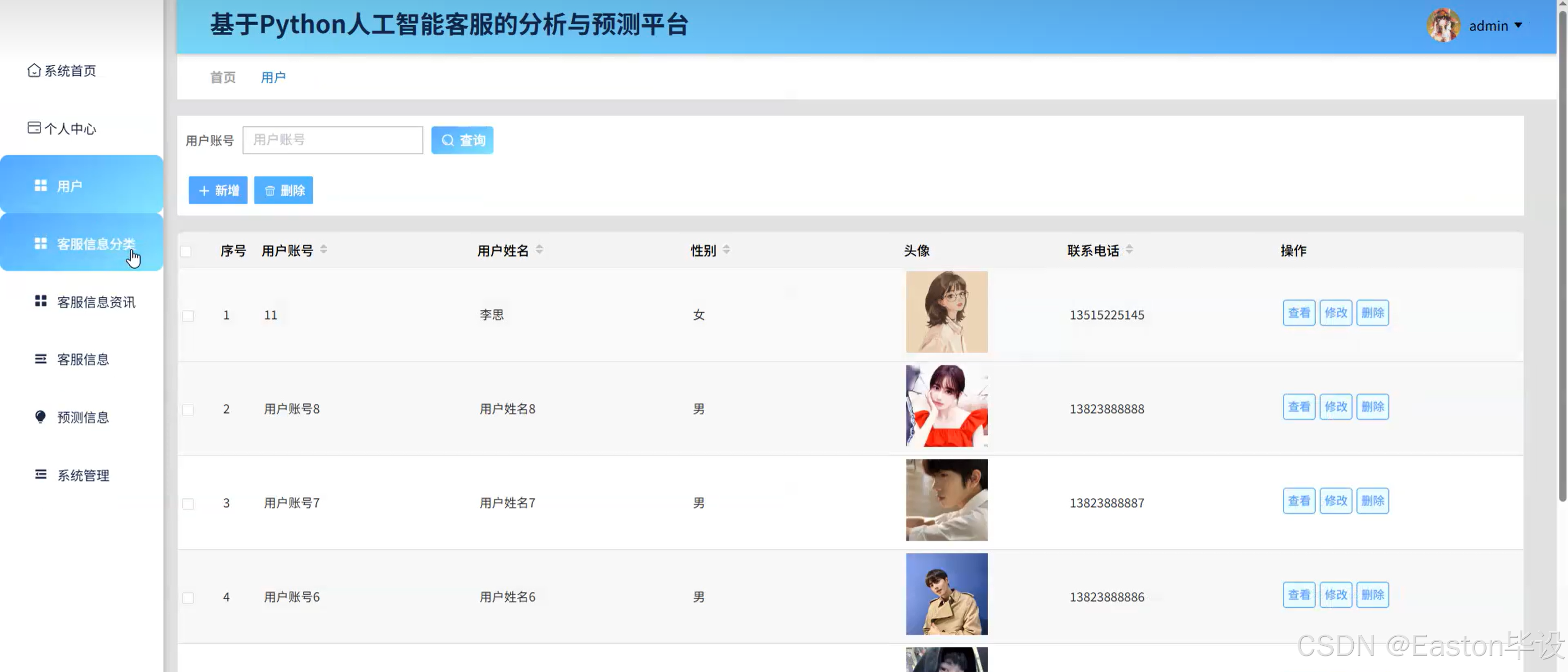Click the 客服信息 list icon
1568x672 pixels.
tap(41, 359)
